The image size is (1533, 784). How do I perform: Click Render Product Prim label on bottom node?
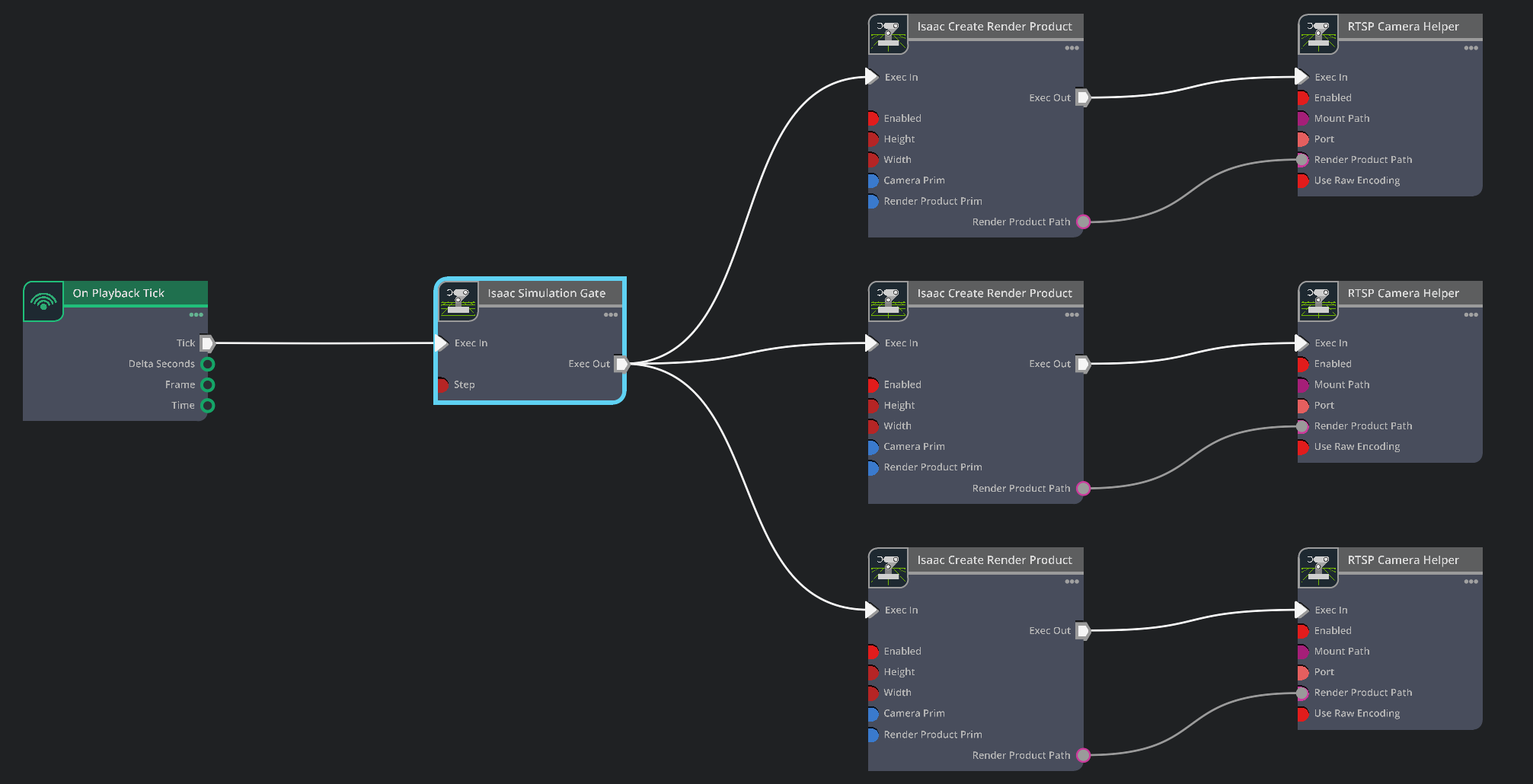933,735
